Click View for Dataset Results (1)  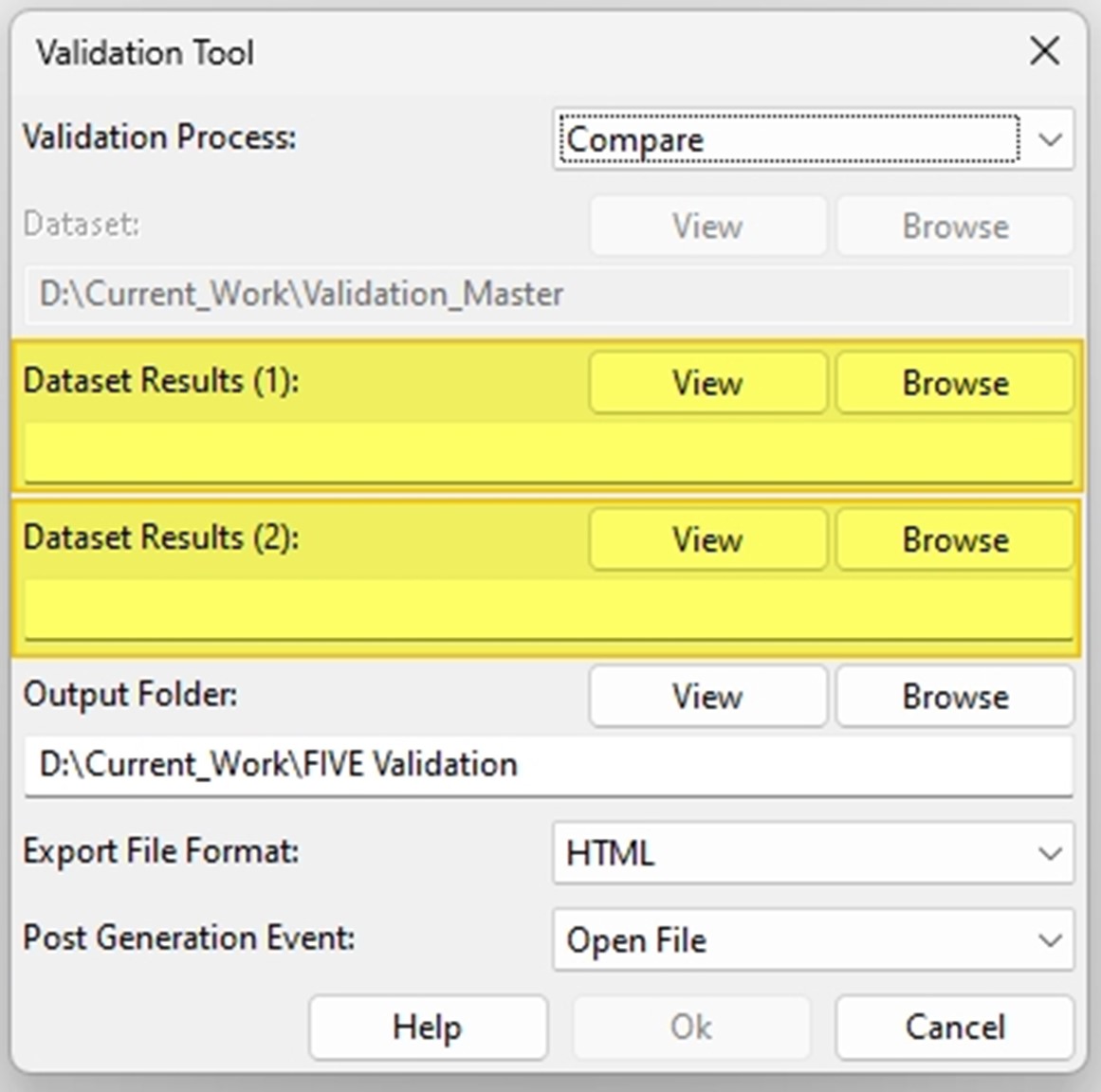(x=707, y=383)
